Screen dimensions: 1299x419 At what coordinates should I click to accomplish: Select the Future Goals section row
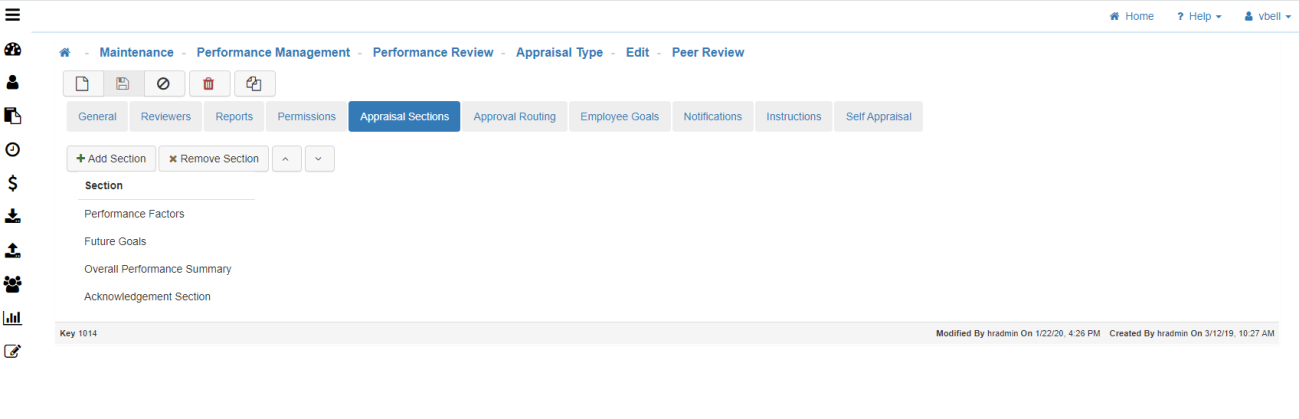tap(115, 241)
